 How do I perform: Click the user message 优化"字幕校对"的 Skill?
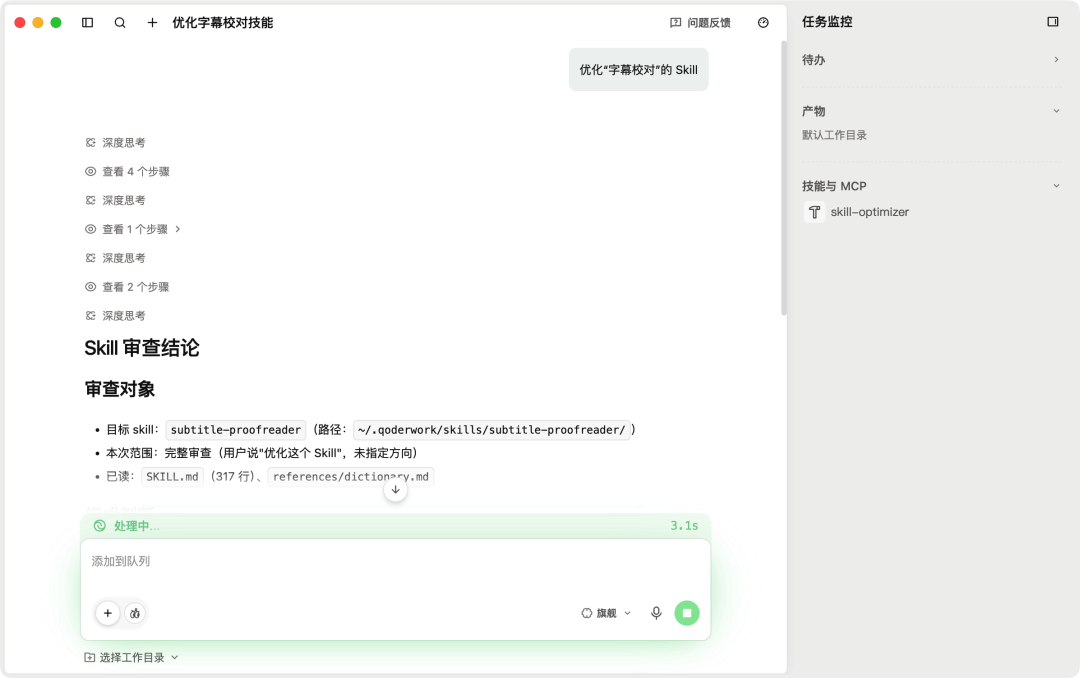pyautogui.click(x=638, y=70)
